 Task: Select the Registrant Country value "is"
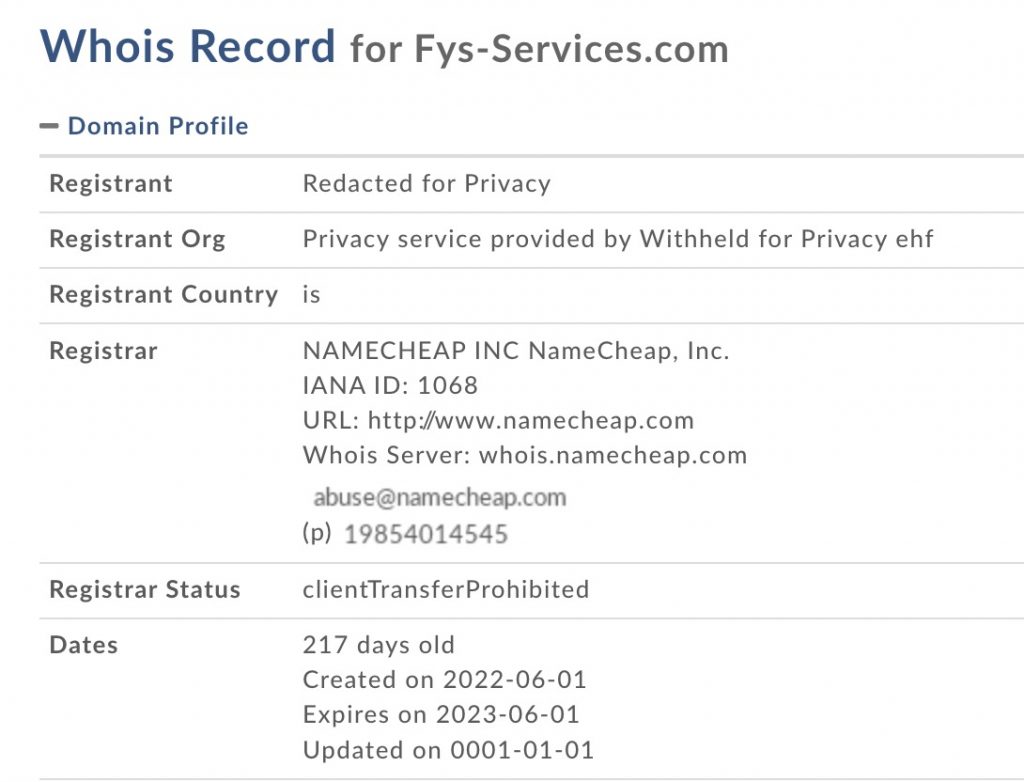point(312,295)
